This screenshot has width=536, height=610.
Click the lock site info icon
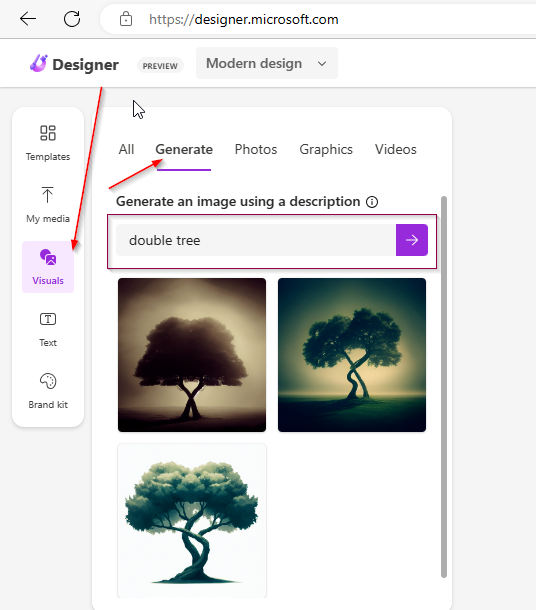coord(126,19)
